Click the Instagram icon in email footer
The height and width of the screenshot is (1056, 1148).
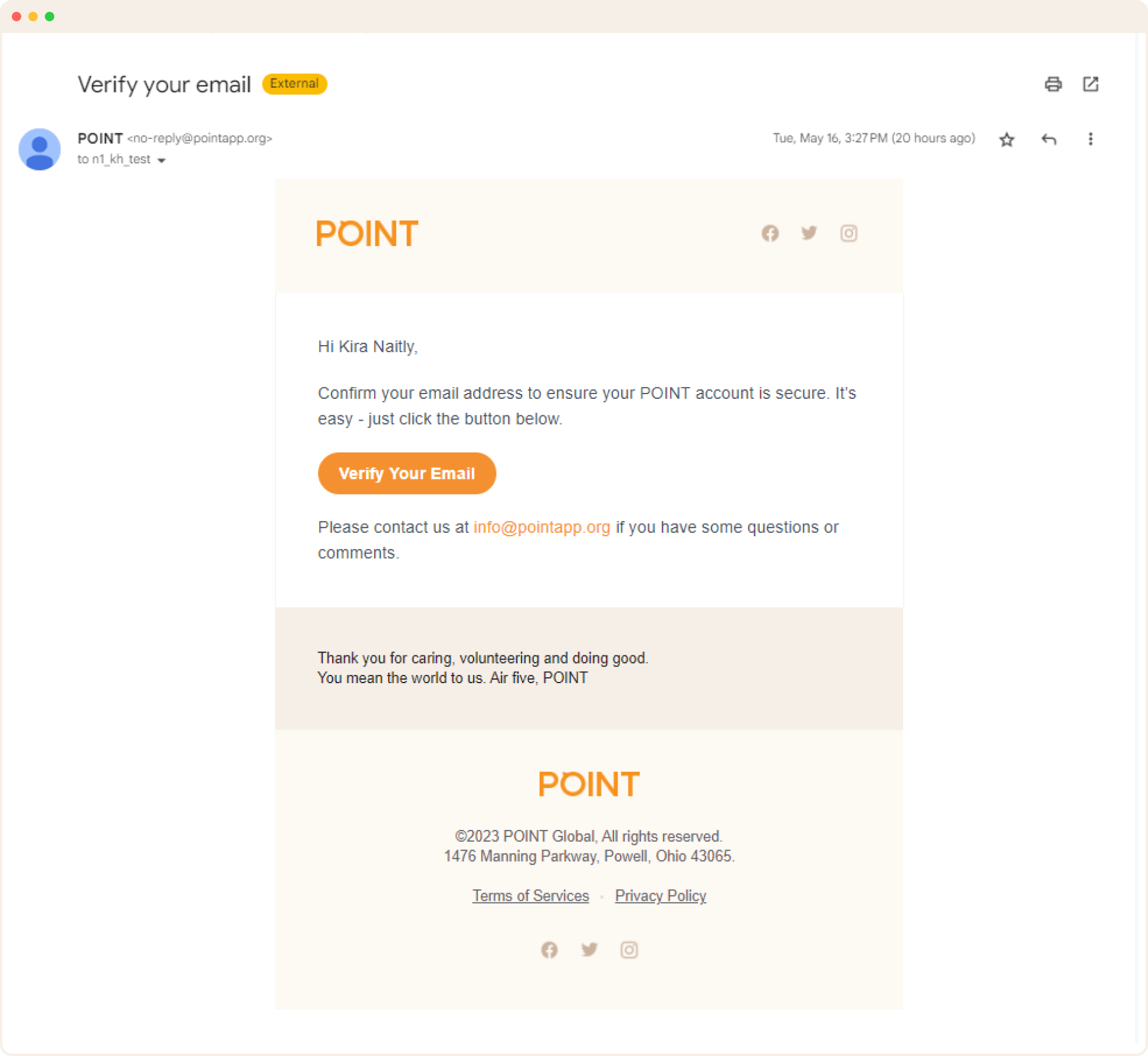[629, 950]
